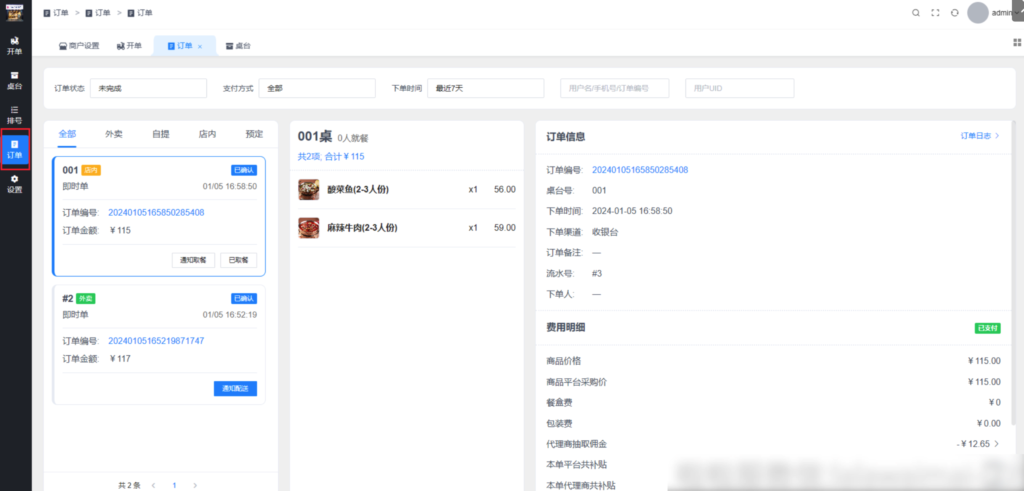Expand the 代理商抽取佣金 chevron
Viewport: 1024px width, 491px height.
[x=997, y=444]
